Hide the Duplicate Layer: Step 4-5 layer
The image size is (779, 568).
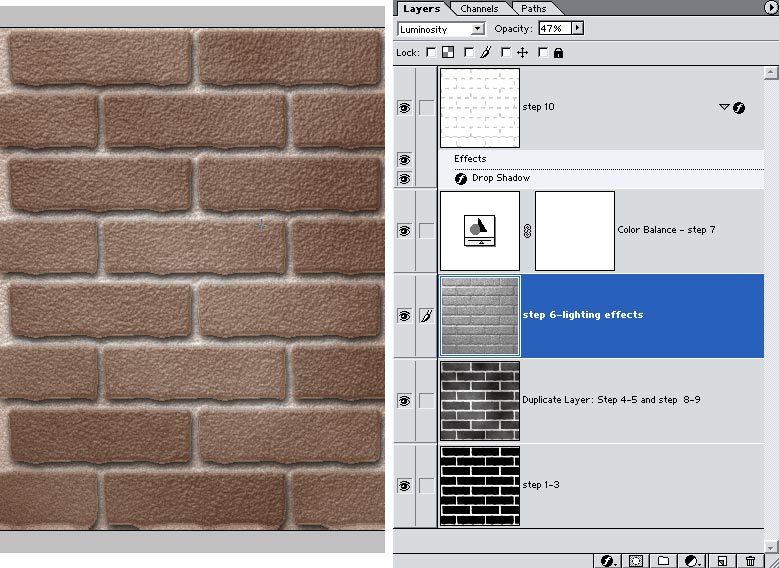[x=404, y=401]
